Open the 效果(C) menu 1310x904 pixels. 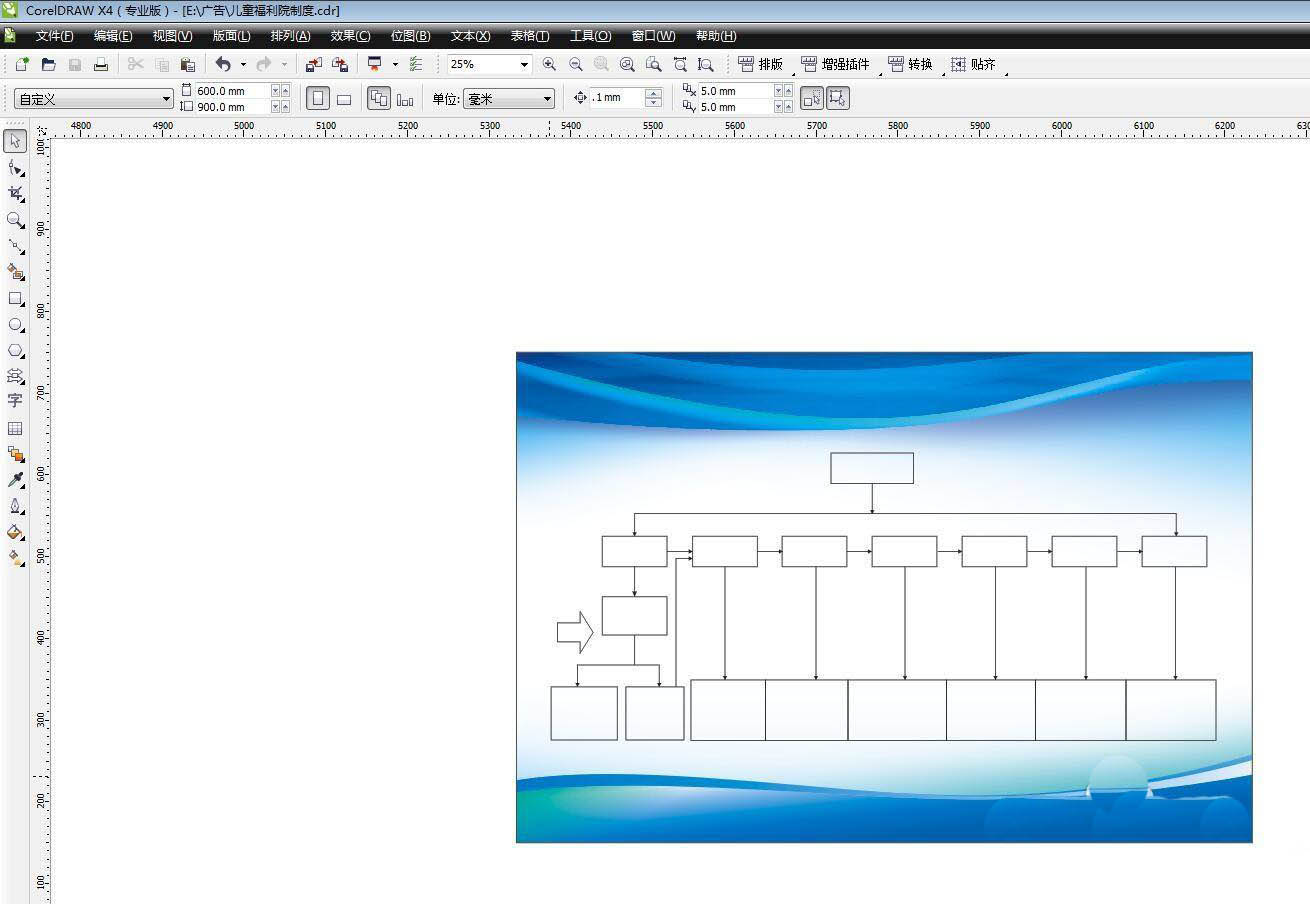pos(350,36)
